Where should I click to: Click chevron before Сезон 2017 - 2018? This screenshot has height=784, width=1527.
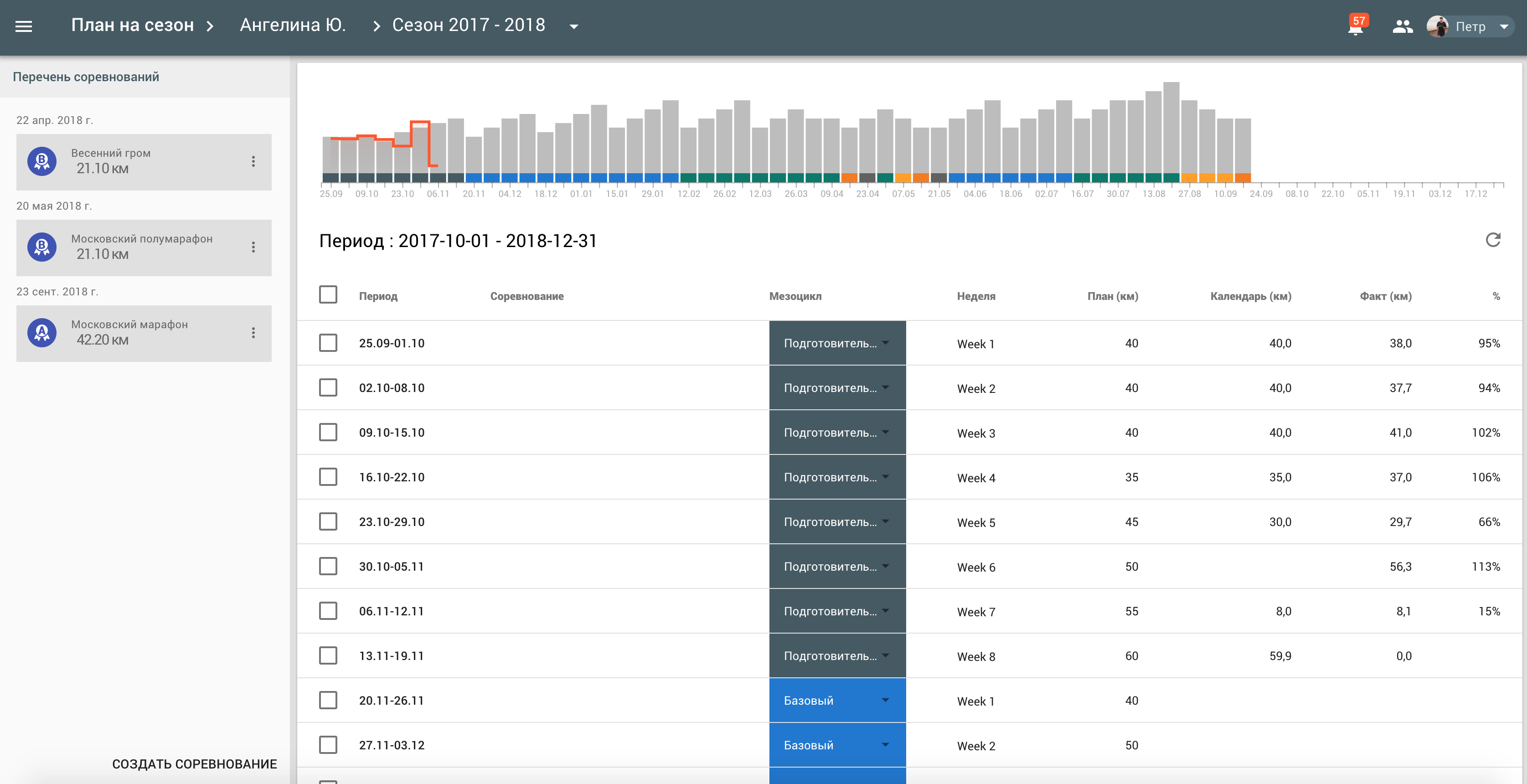[377, 26]
